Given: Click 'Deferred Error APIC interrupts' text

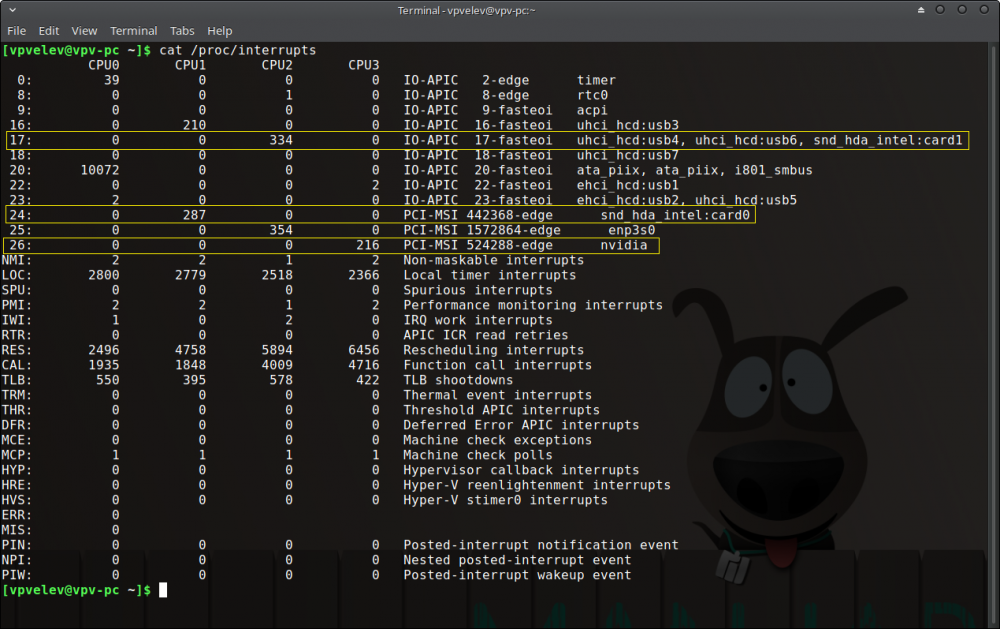Looking at the screenshot, I should [x=521, y=425].
